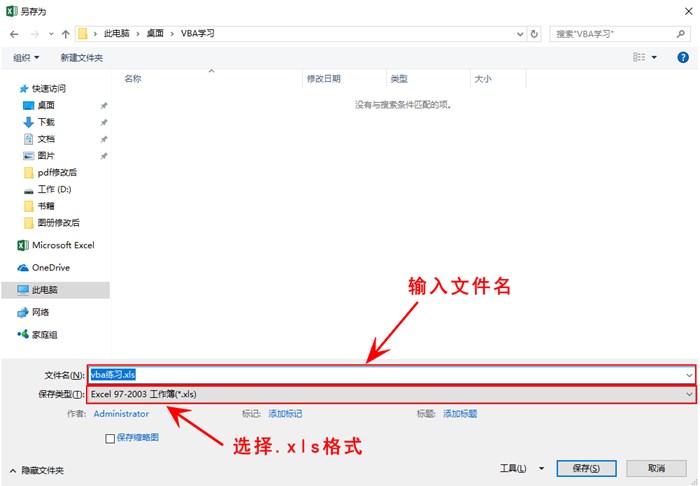Viewport: 700px width, 486px height.
Task: Open the 网络 location in the sidebar
Action: (40, 312)
